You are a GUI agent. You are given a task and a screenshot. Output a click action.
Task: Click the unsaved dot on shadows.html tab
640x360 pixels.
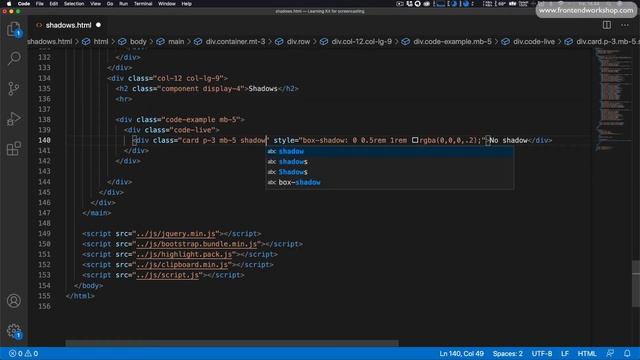point(98,25)
